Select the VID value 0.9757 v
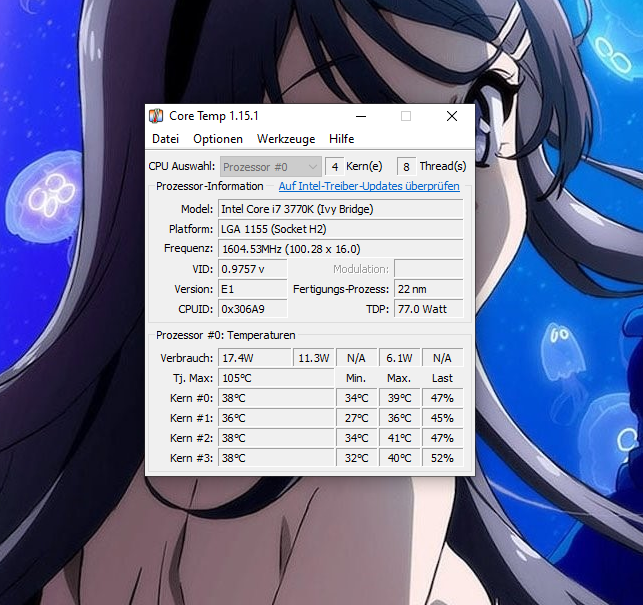The height and width of the screenshot is (605, 643). [253, 269]
